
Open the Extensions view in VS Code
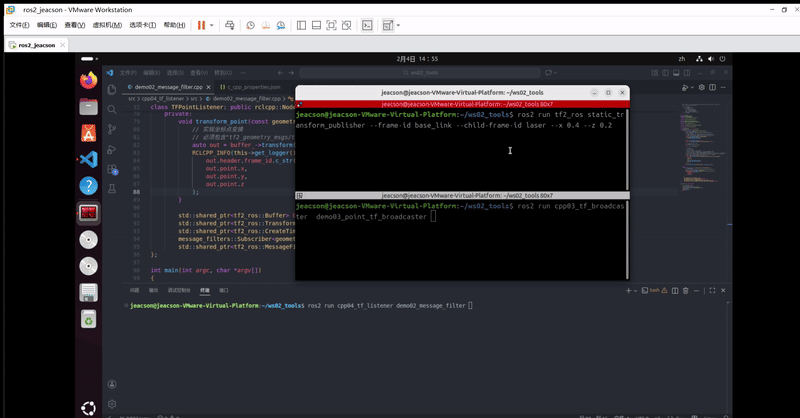click(112, 169)
